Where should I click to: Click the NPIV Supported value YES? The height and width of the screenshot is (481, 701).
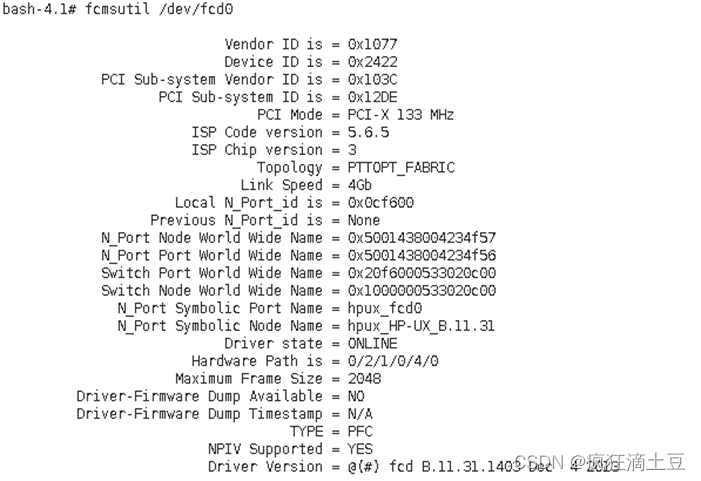tap(360, 449)
